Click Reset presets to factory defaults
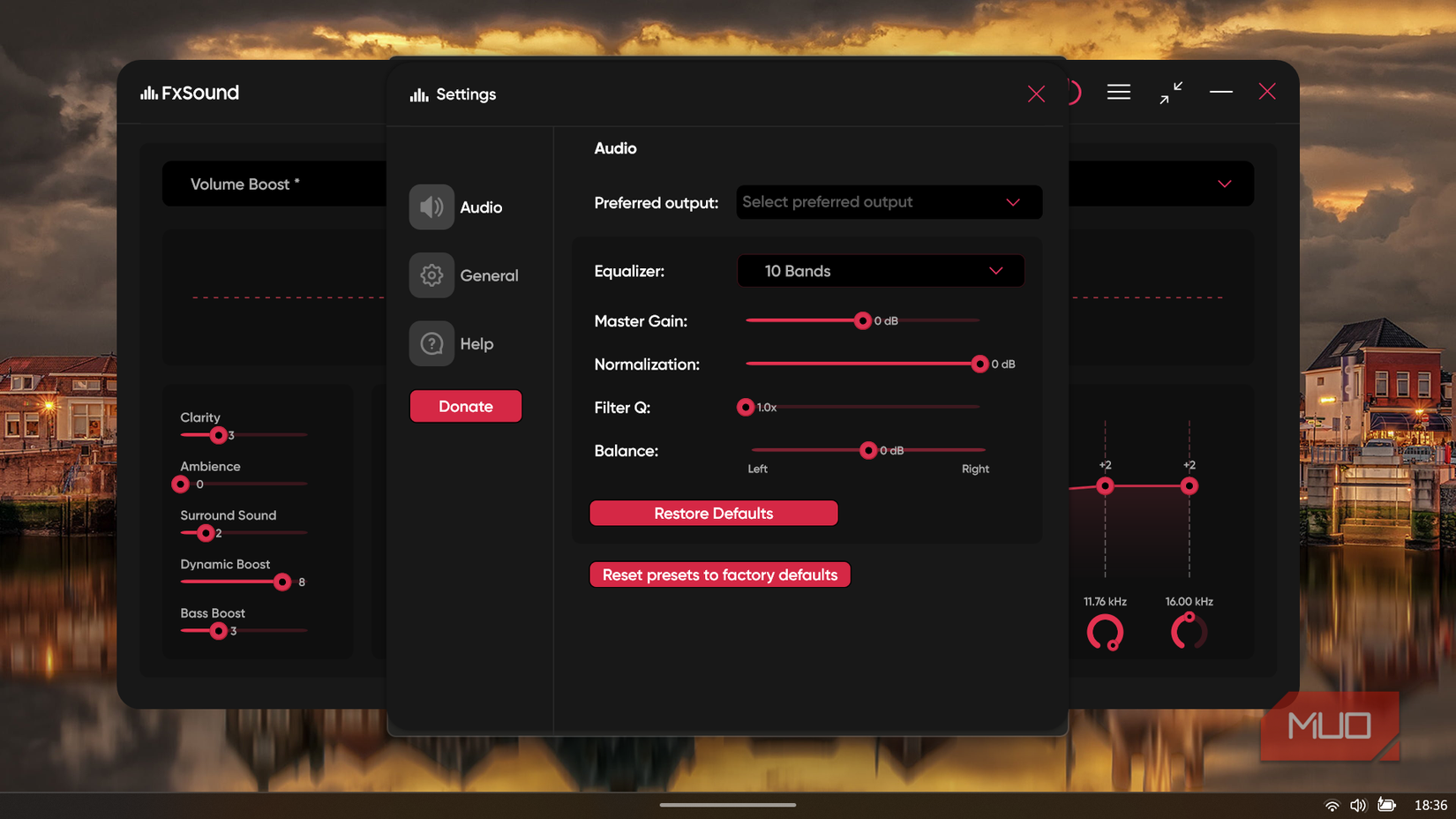The height and width of the screenshot is (819, 1456). click(x=719, y=575)
